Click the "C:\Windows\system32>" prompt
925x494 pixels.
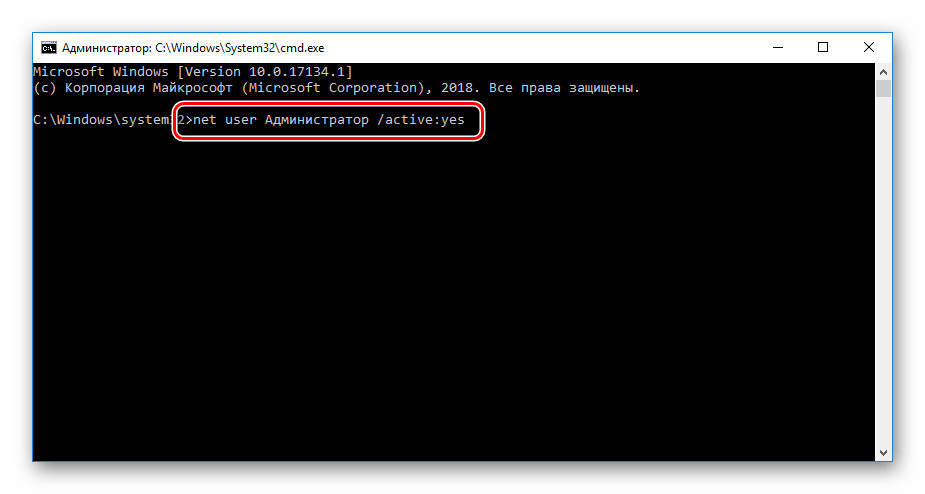tap(105, 120)
